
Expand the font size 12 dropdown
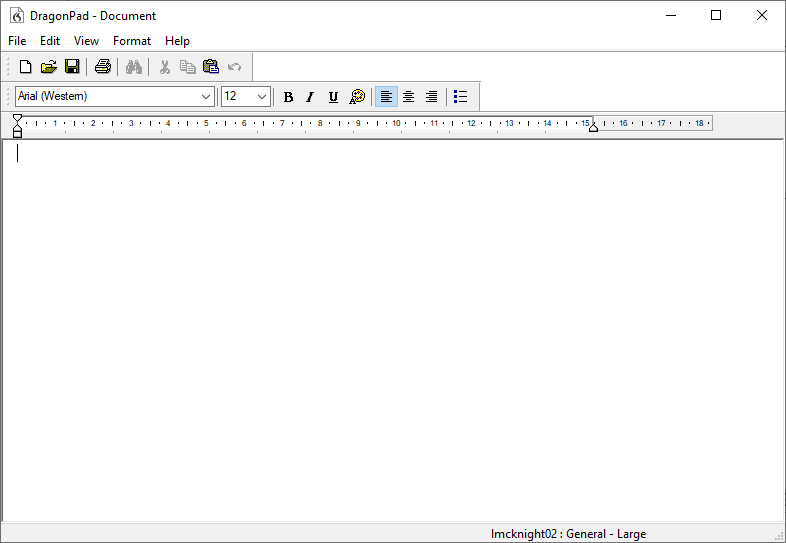[x=262, y=96]
